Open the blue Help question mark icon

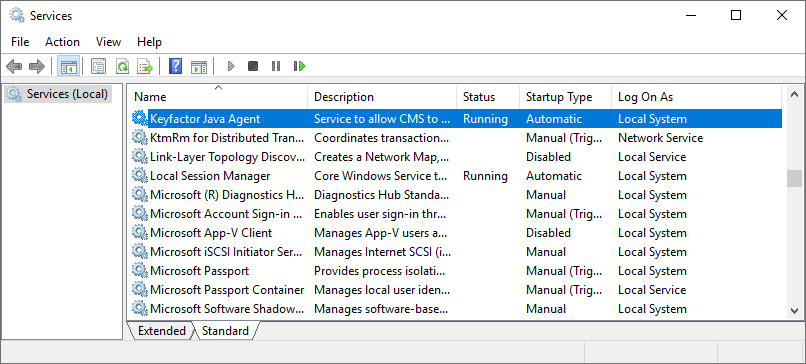pyautogui.click(x=175, y=66)
